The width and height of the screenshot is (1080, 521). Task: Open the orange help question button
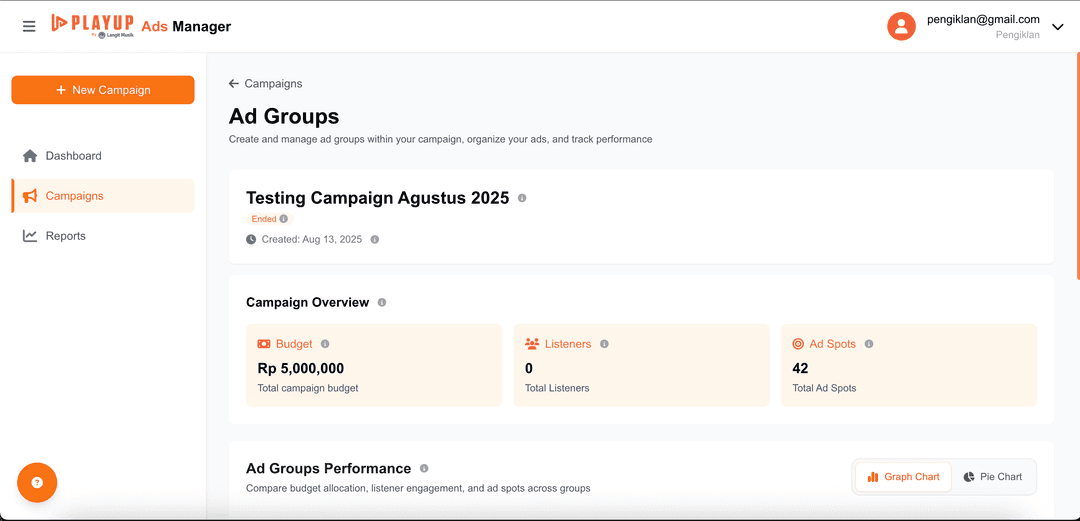37,482
